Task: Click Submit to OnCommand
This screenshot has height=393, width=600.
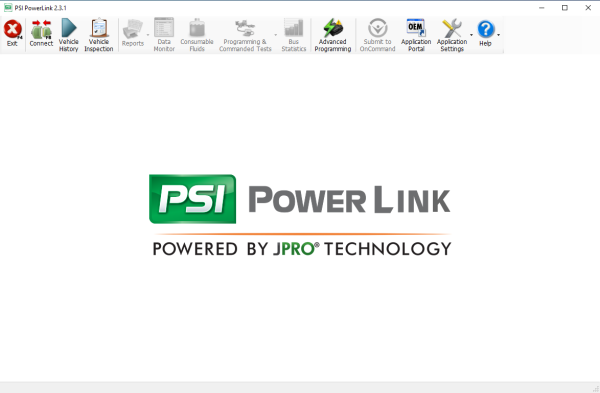Action: [x=377, y=35]
